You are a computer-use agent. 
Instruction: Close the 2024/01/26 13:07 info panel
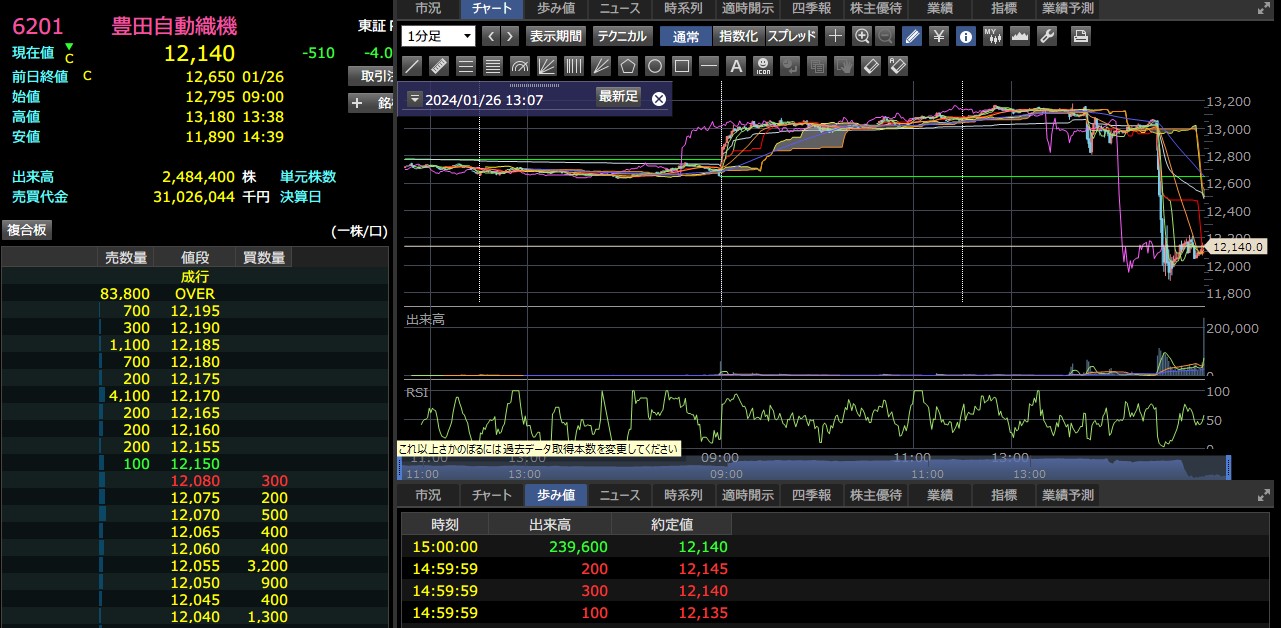pos(658,98)
